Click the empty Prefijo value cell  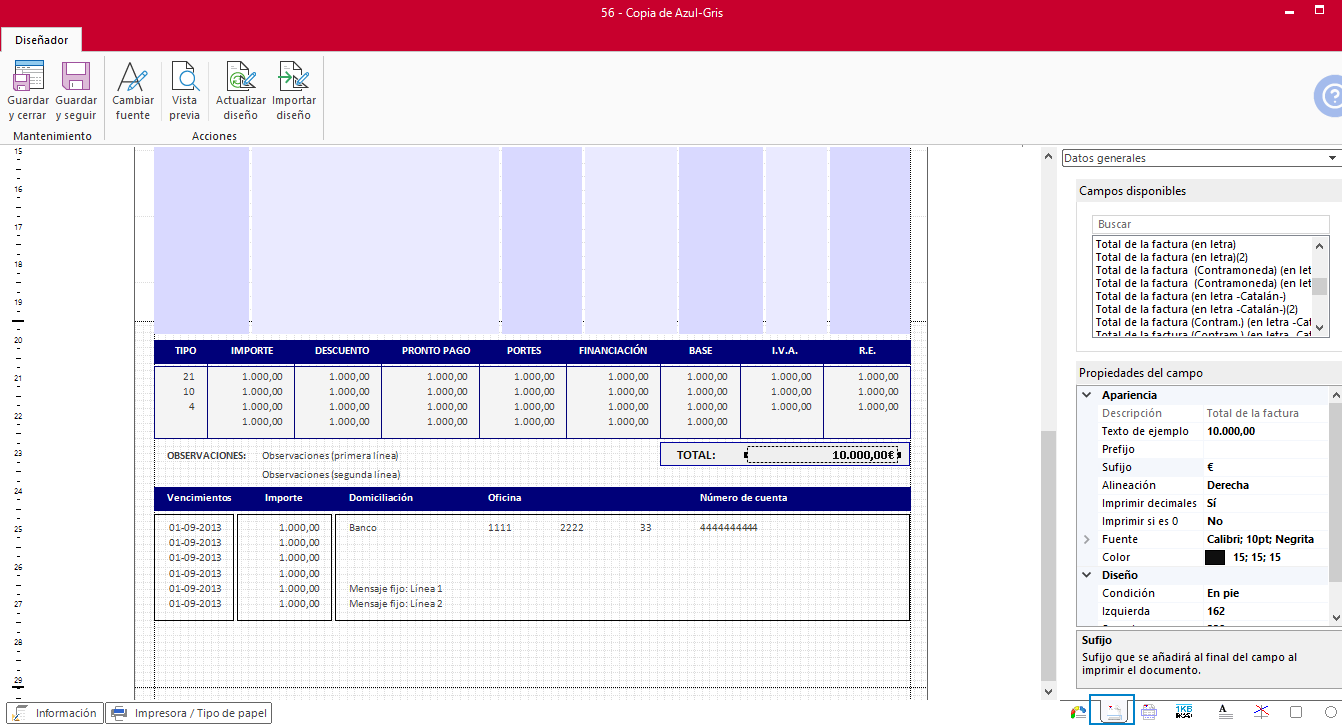[x=1267, y=449]
